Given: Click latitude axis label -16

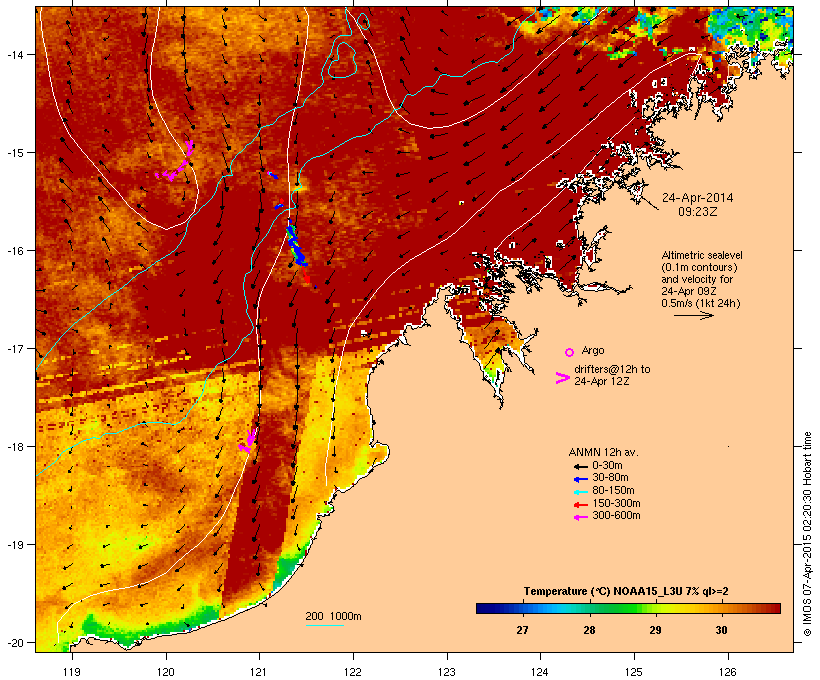Looking at the screenshot, I should (x=15, y=251).
